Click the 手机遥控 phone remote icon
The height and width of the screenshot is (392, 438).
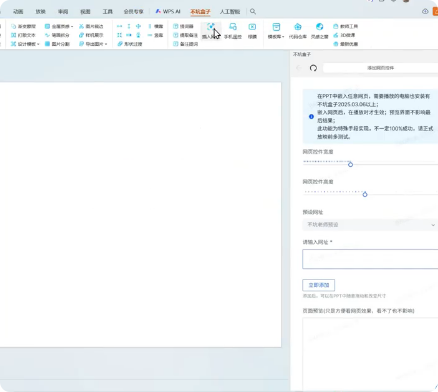[x=233, y=31]
